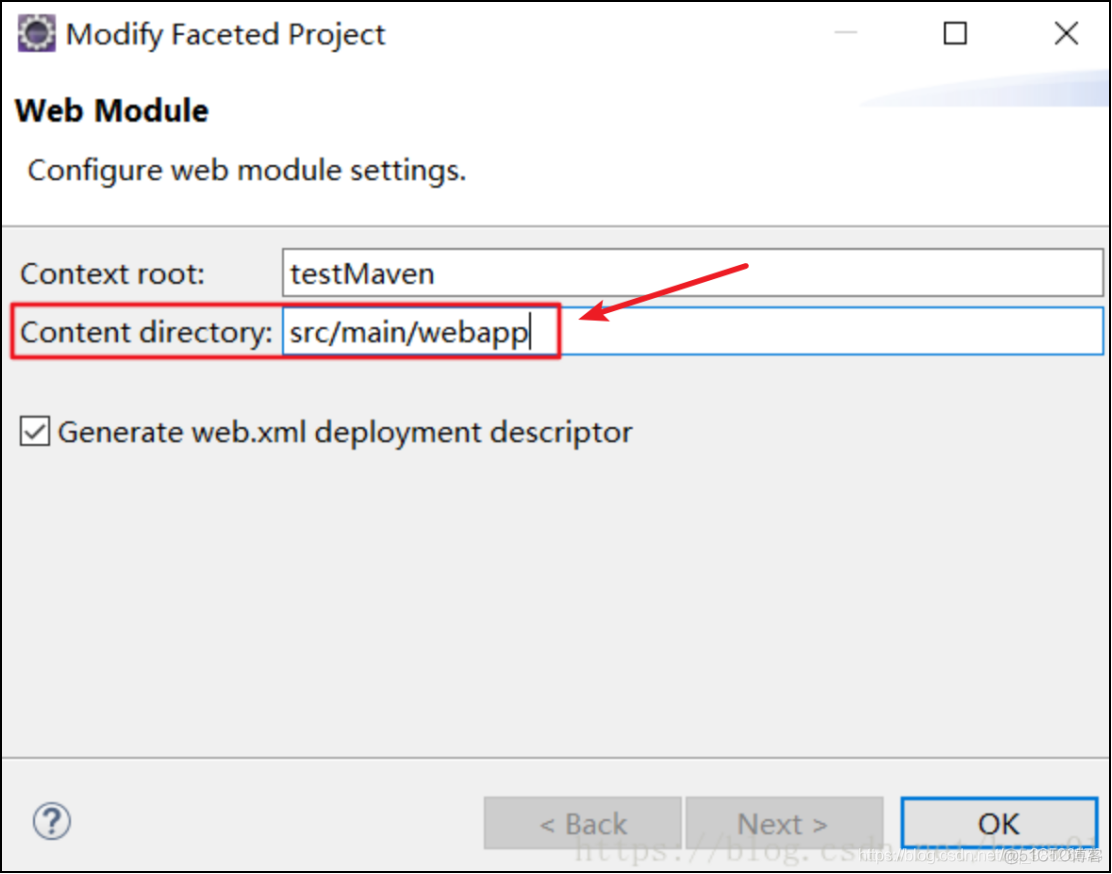
Task: Click the disabled 'Next >' button
Action: (x=783, y=823)
